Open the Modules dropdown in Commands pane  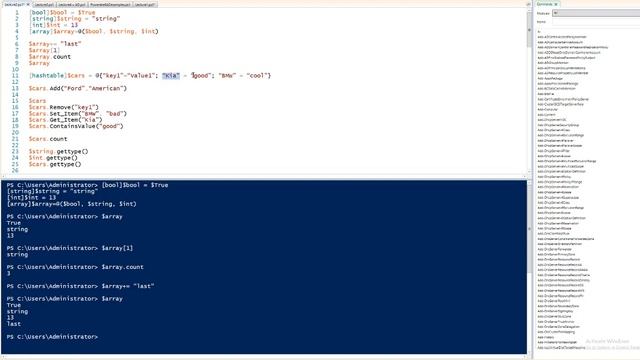(596, 13)
